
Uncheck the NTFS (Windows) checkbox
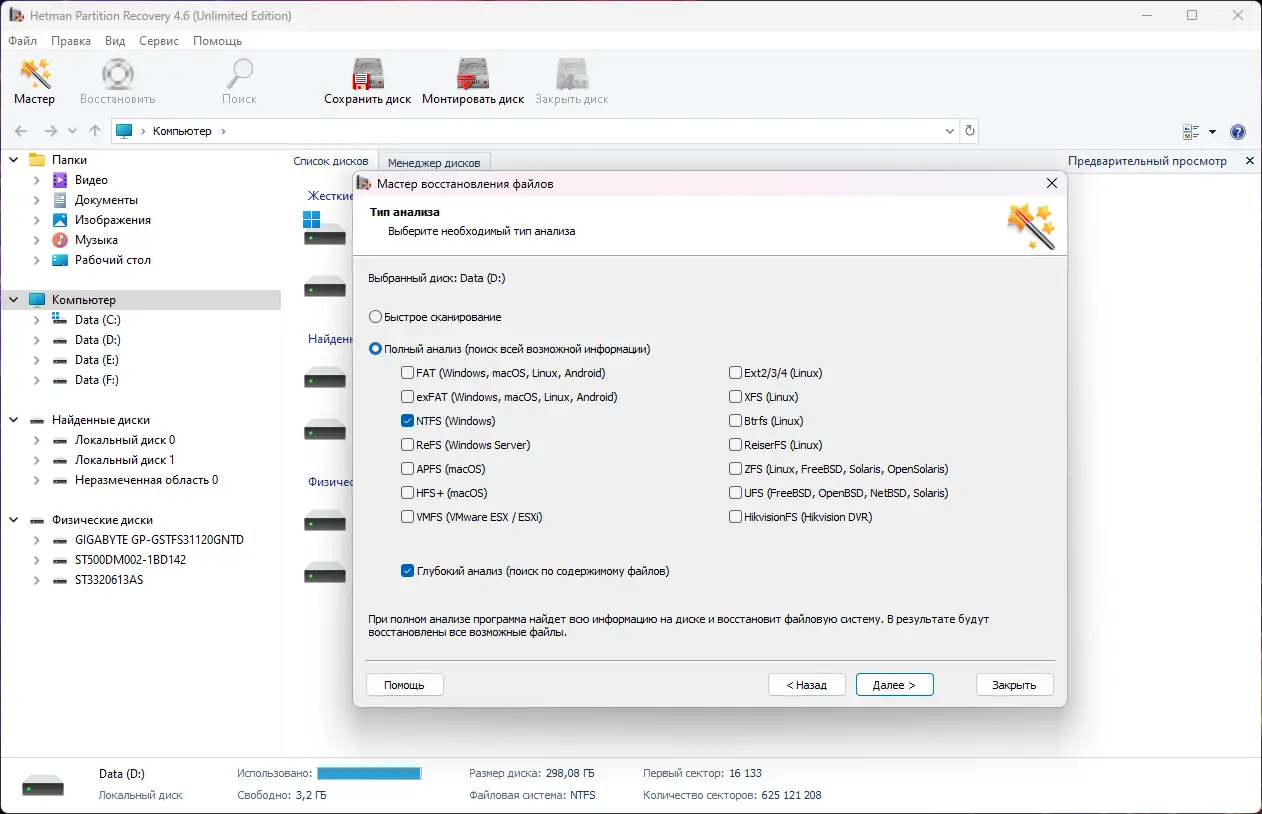click(x=407, y=421)
